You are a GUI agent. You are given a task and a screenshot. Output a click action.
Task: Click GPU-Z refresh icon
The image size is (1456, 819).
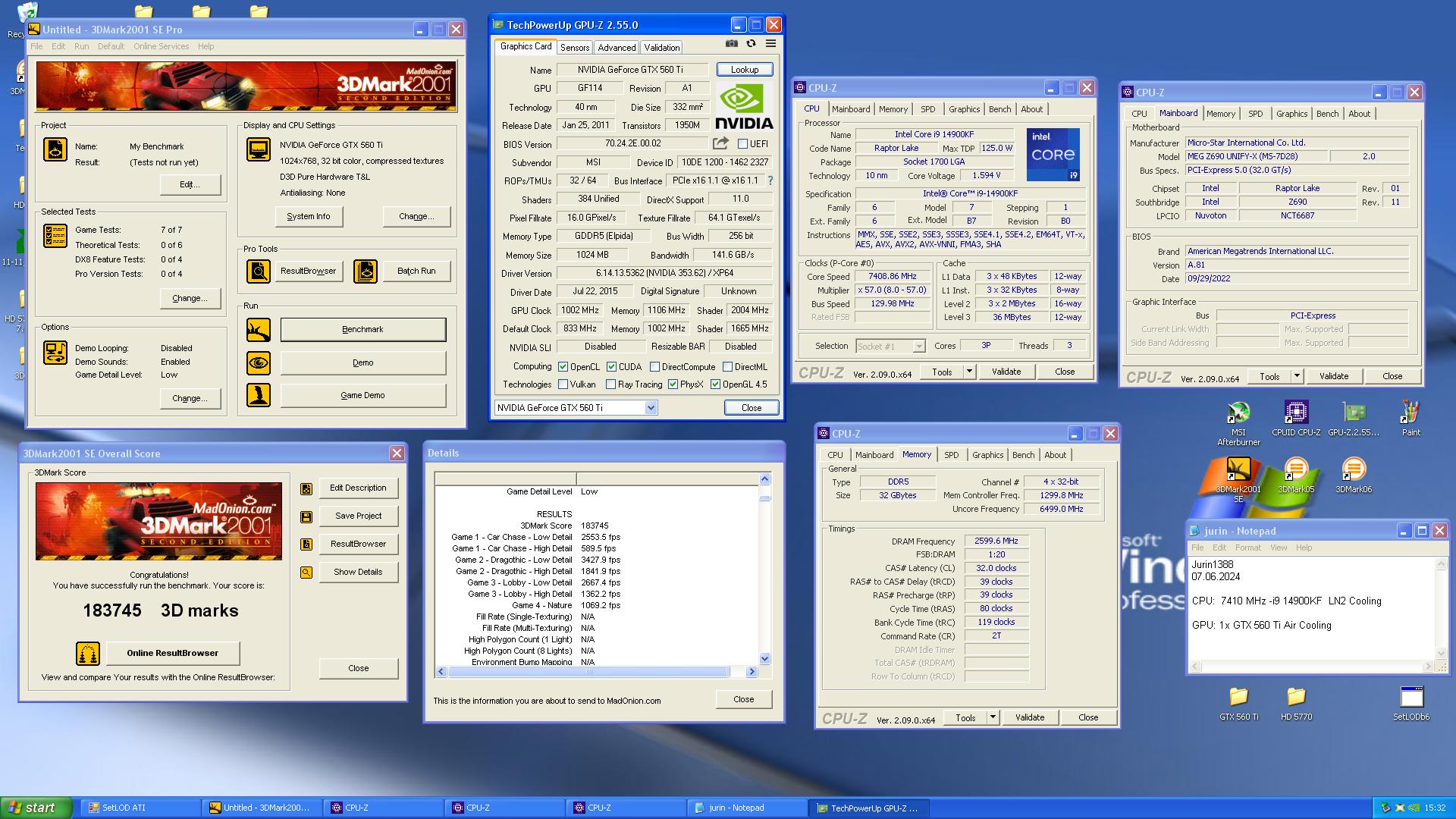(x=751, y=44)
